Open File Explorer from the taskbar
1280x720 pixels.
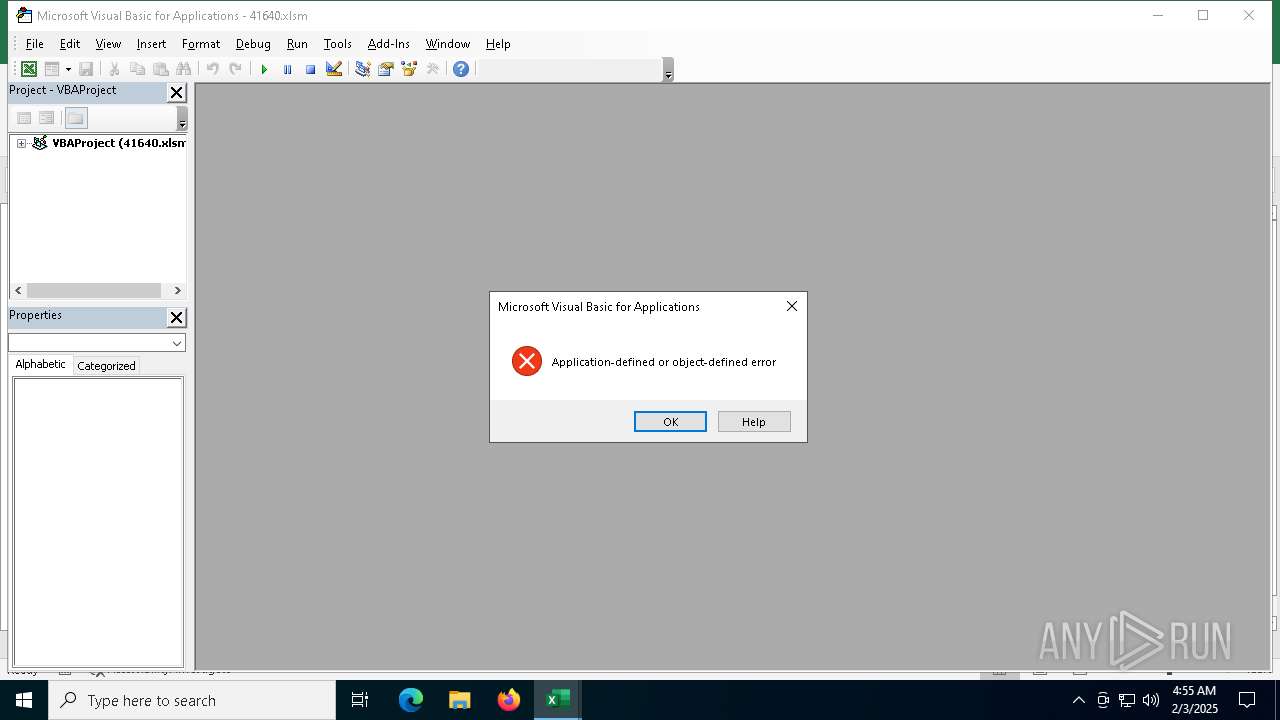[x=460, y=700]
